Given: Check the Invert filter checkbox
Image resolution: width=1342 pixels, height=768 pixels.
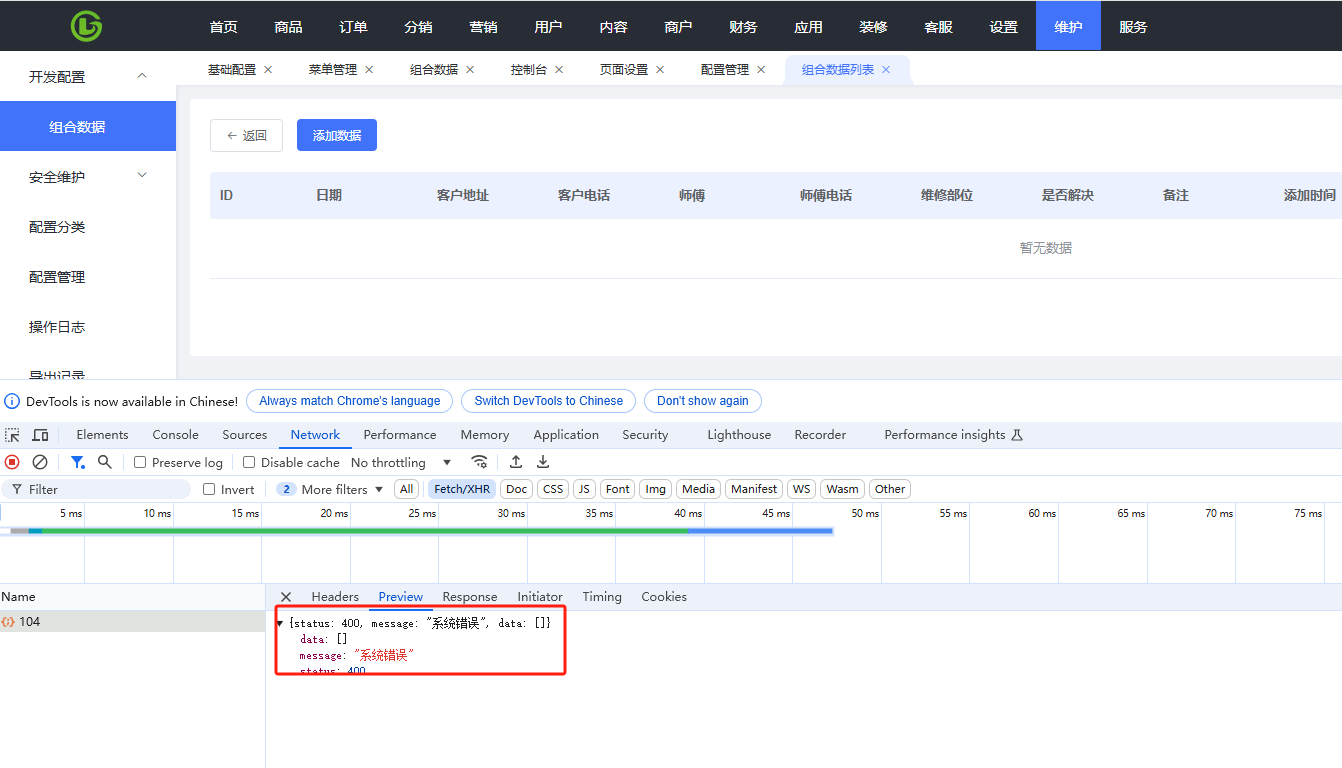Looking at the screenshot, I should (x=209, y=489).
